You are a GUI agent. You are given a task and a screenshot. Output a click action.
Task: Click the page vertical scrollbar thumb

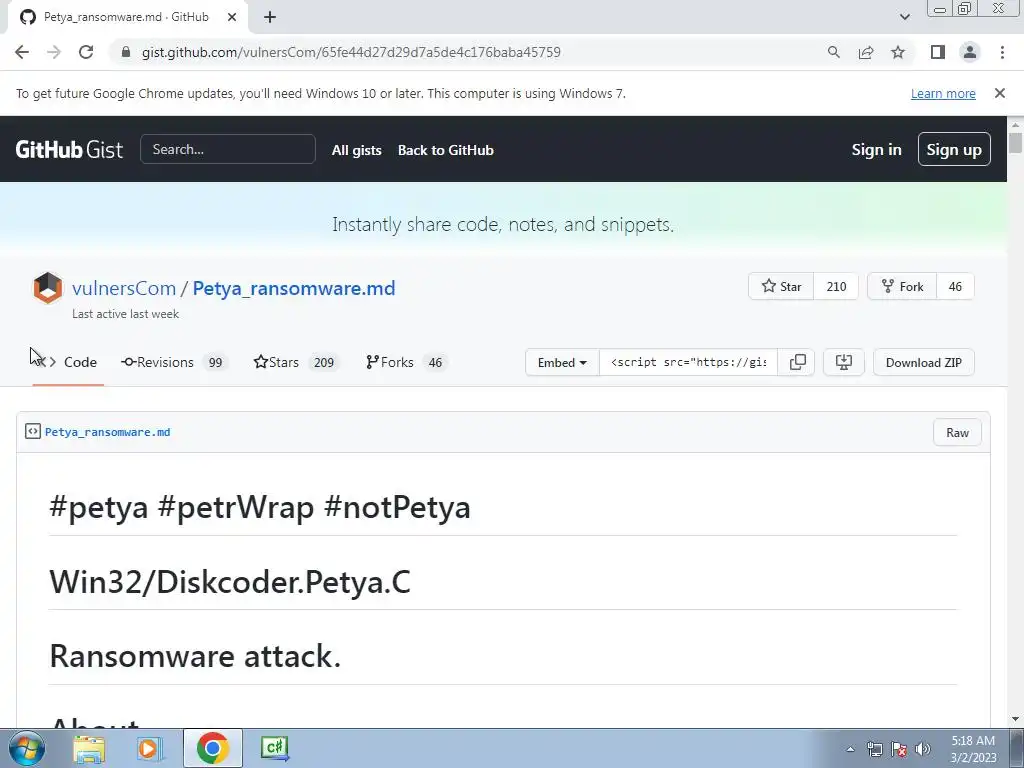(1016, 142)
